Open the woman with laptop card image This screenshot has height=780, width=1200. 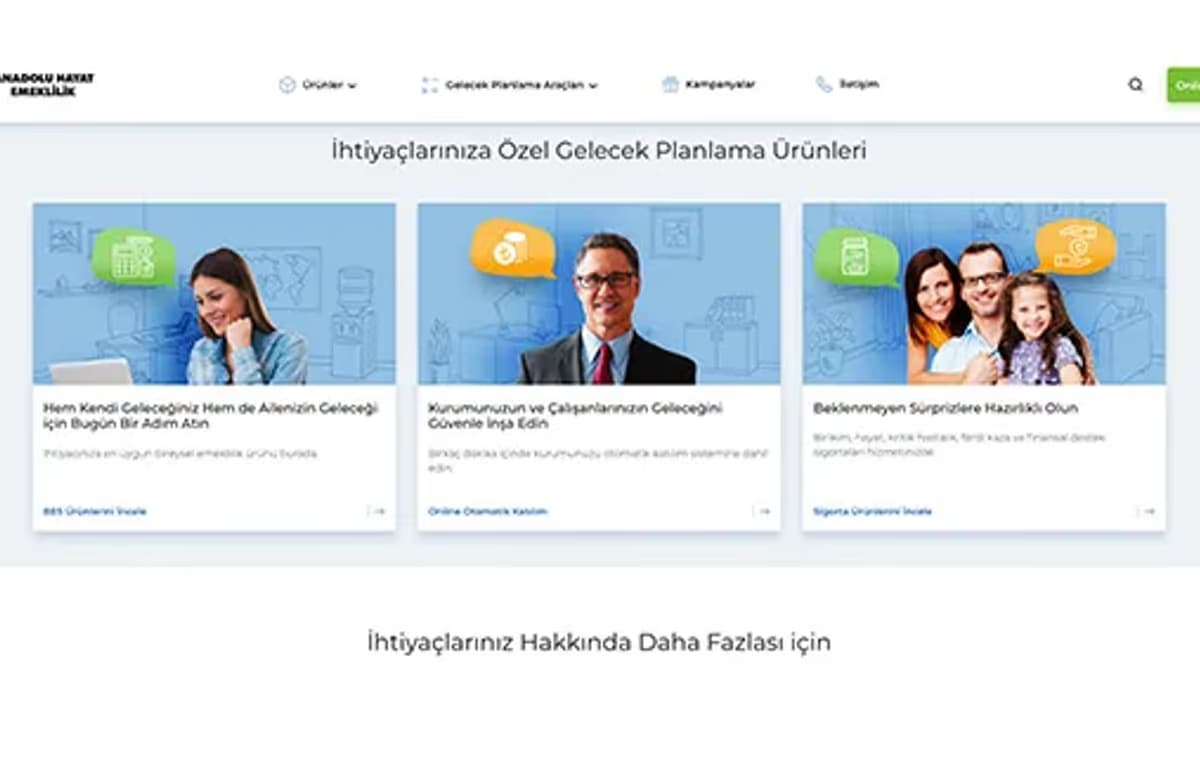(x=214, y=294)
